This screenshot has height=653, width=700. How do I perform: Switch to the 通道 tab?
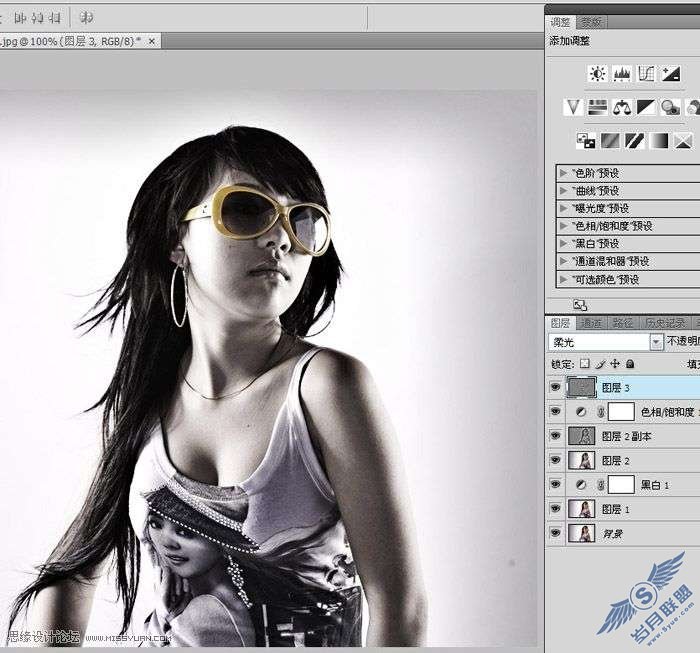[x=591, y=323]
